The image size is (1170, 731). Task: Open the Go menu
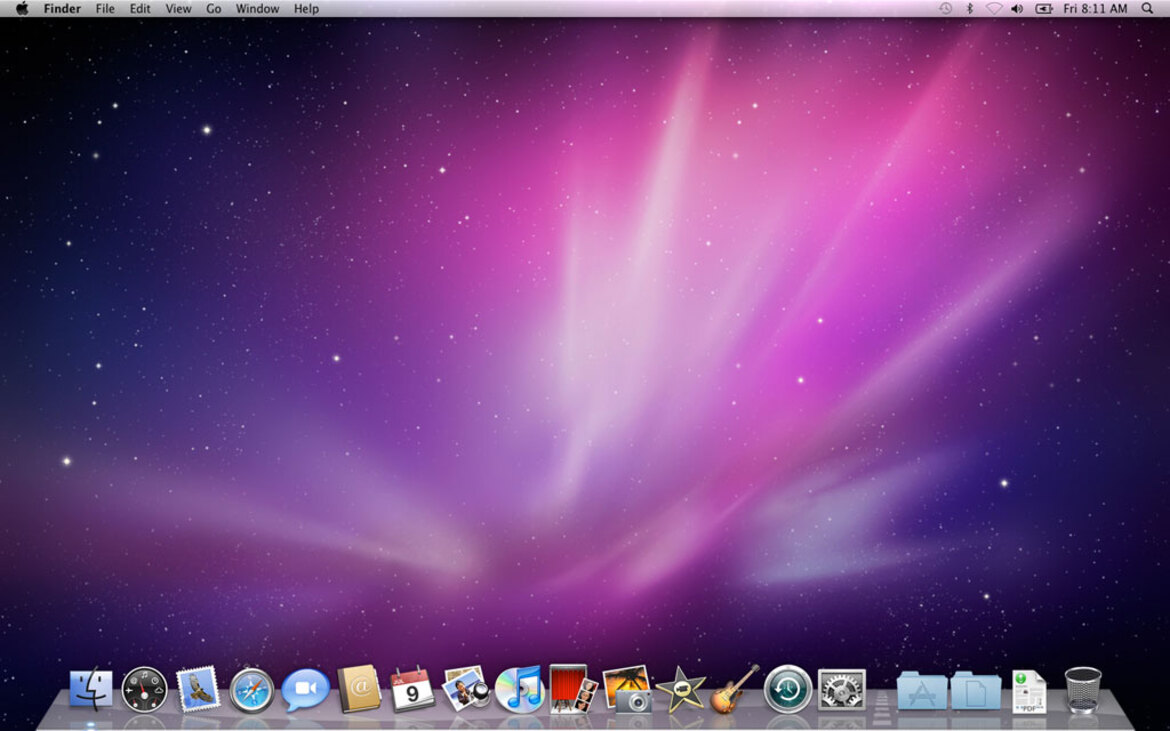(x=213, y=8)
